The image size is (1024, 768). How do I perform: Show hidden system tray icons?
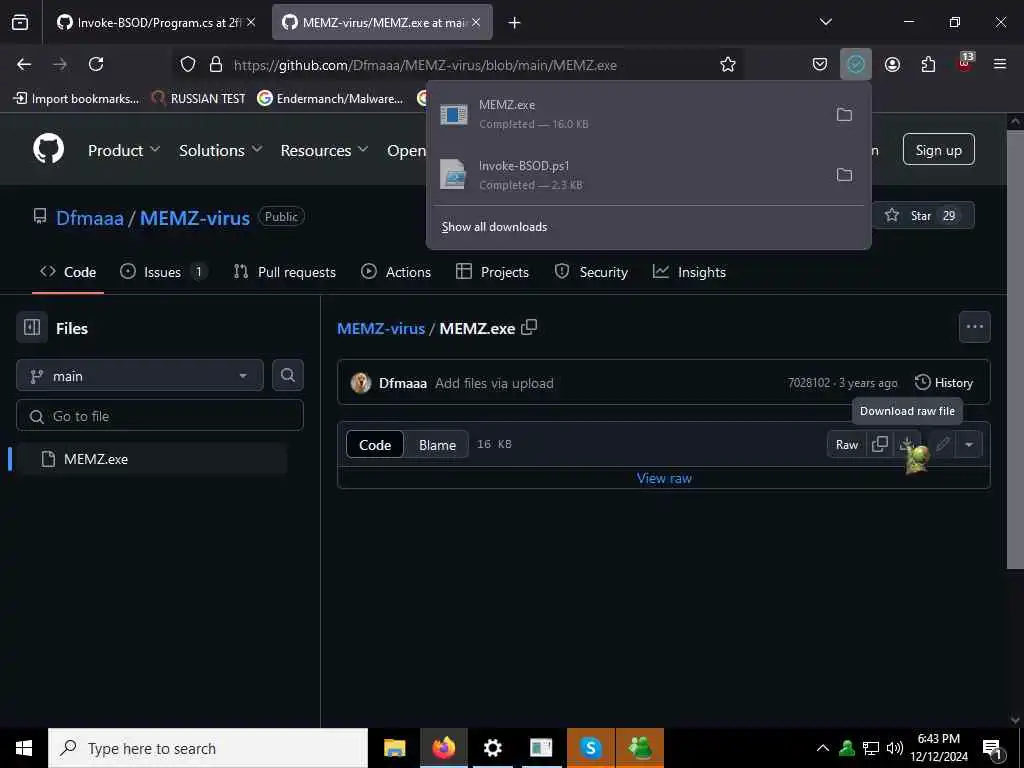click(x=823, y=748)
